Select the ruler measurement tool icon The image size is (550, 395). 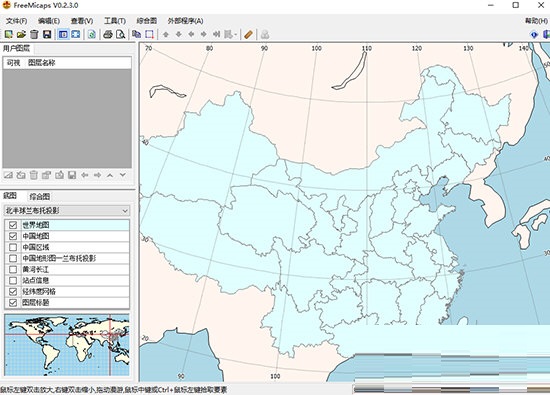pyautogui.click(x=248, y=34)
